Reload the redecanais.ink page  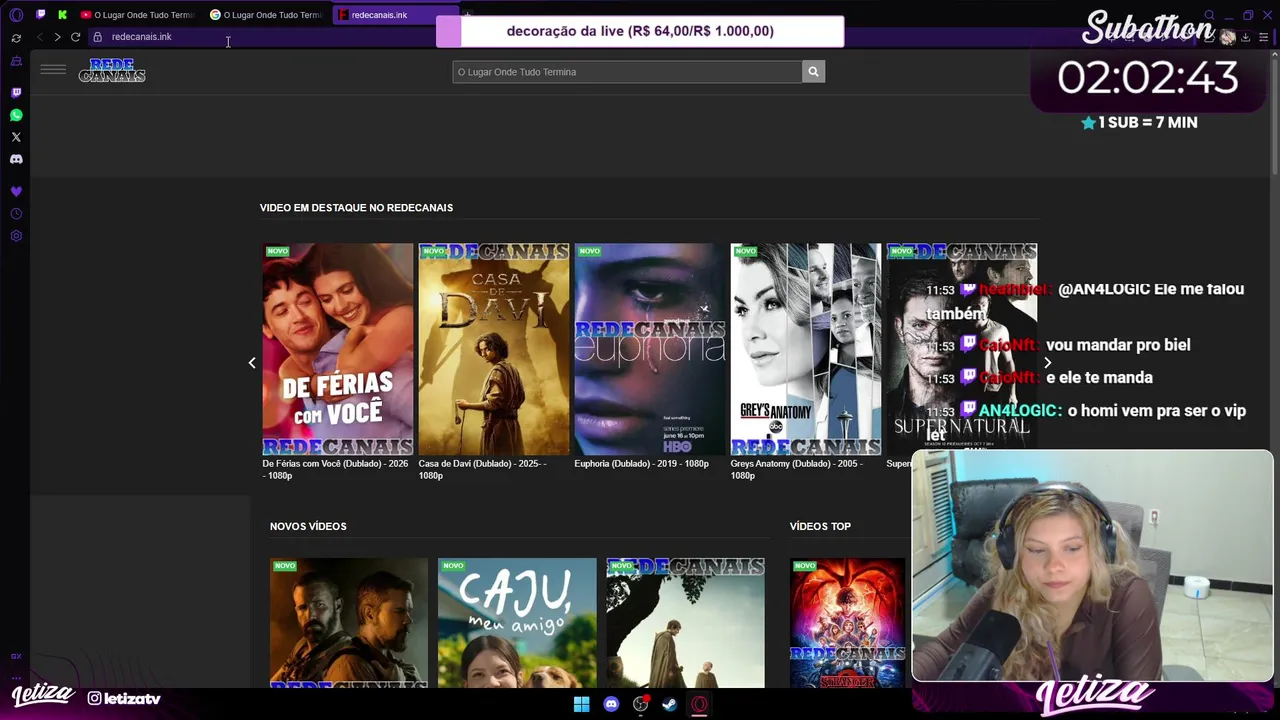pyautogui.click(x=75, y=37)
